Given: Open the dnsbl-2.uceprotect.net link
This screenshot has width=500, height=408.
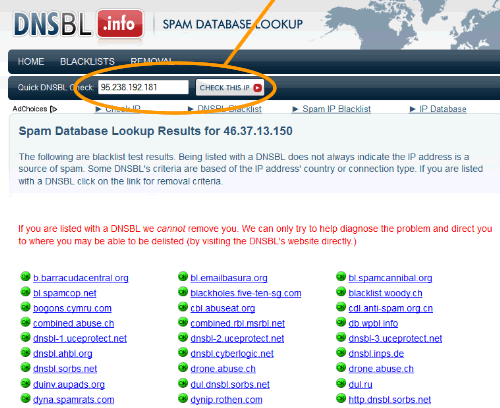Looking at the screenshot, I should tap(237, 339).
